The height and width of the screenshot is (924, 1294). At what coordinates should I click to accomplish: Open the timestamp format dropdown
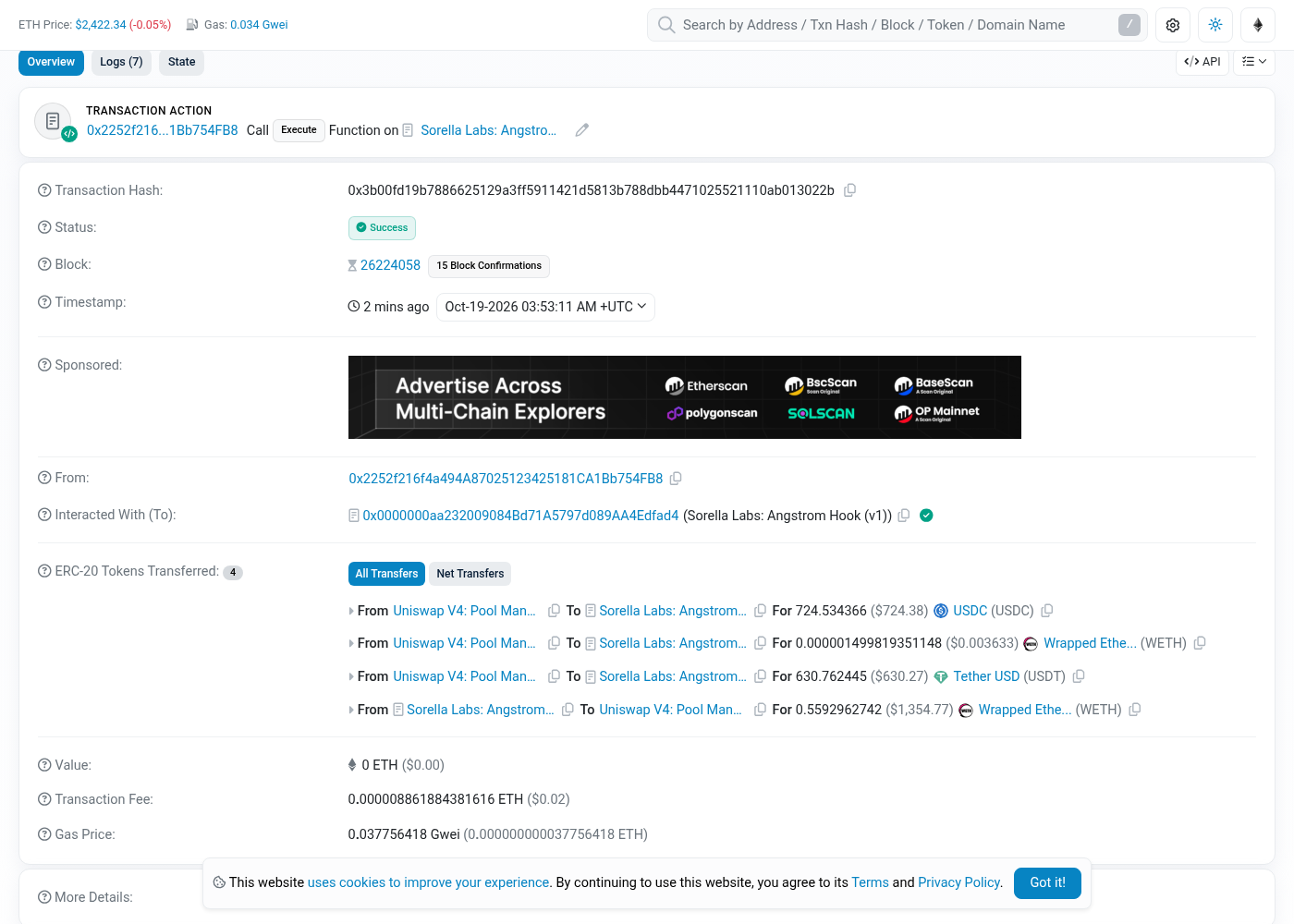545,307
